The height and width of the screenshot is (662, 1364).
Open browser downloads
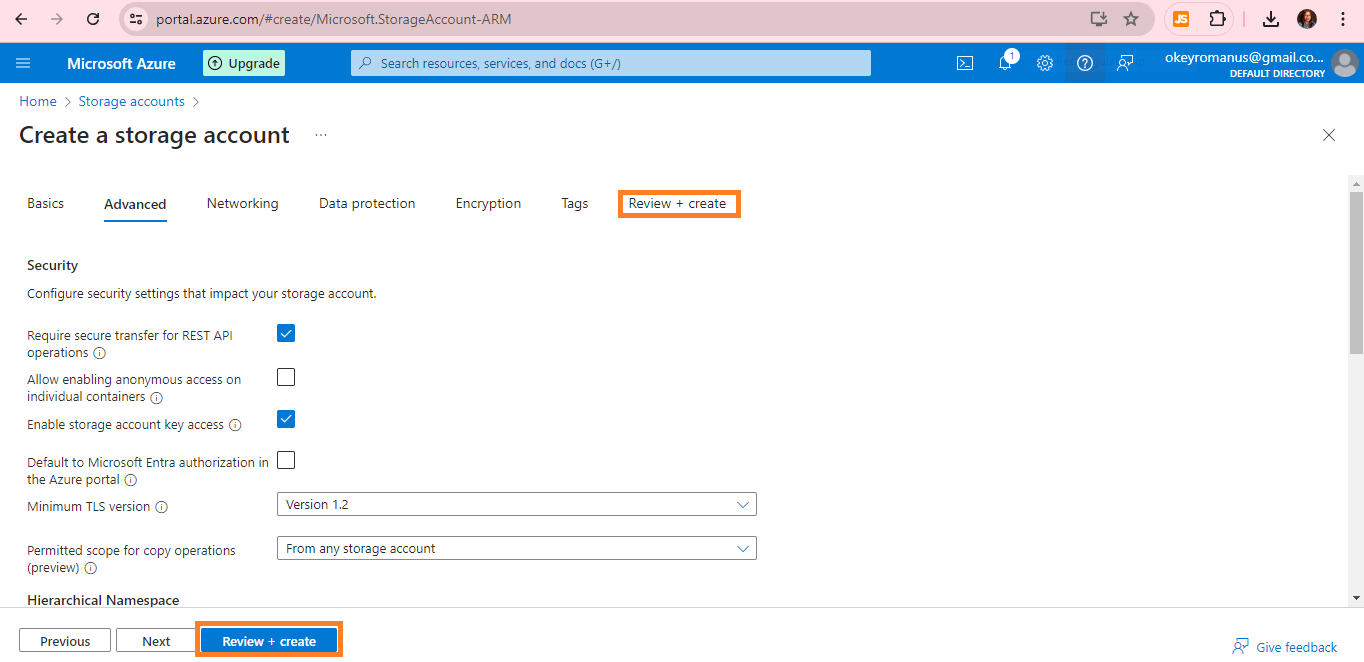(x=1271, y=19)
